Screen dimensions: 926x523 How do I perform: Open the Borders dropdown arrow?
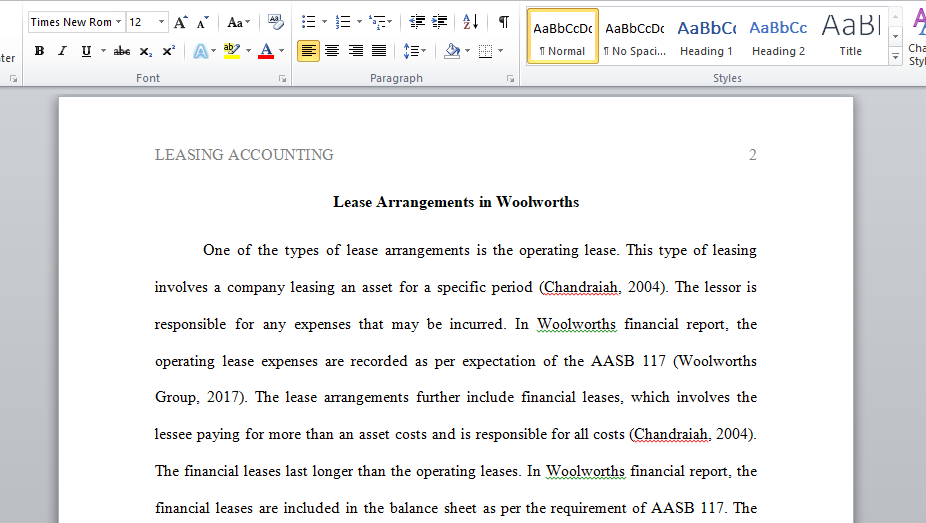pyautogui.click(x=500, y=51)
